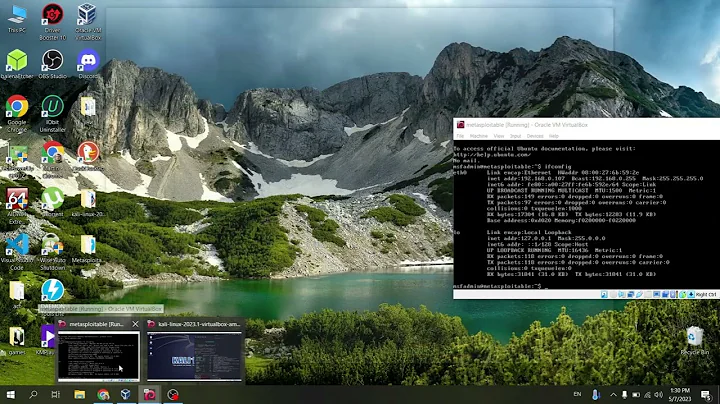Open the taskbar clock showing 1:30 PM
This screenshot has width=720, height=404.
[x=680, y=394]
